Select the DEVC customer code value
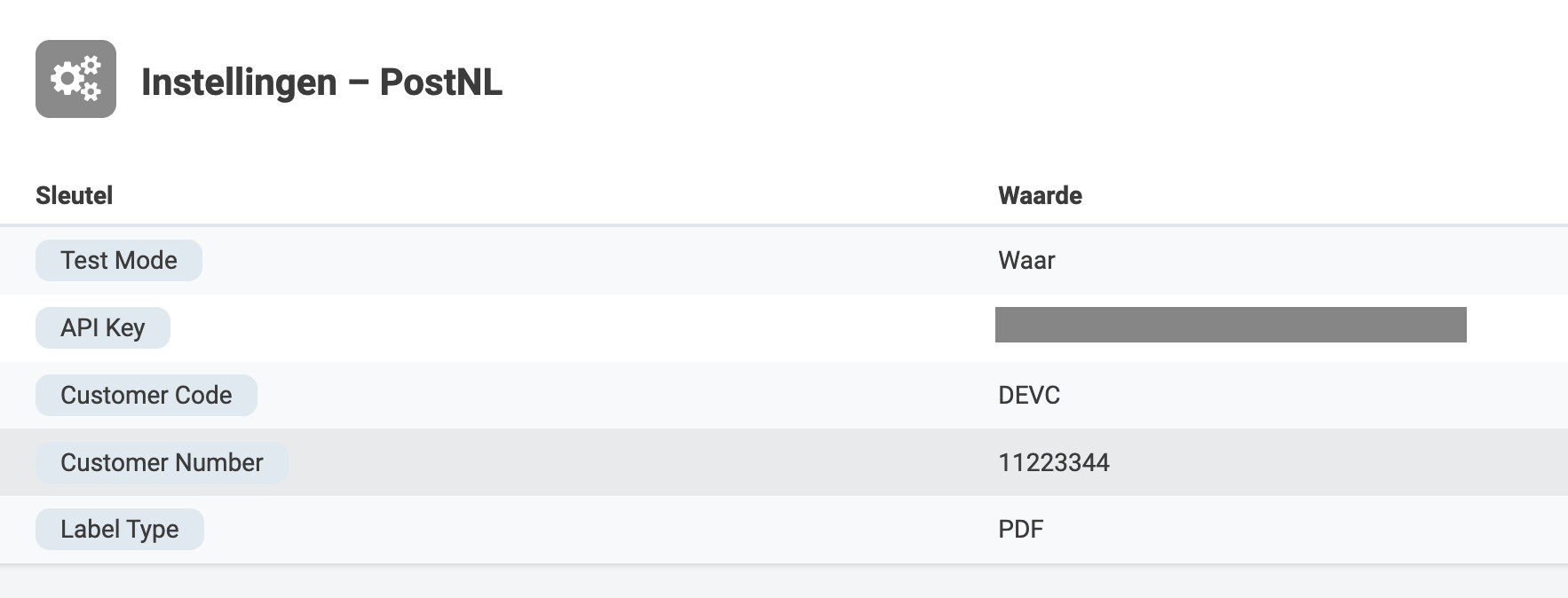Image resolution: width=1568 pixels, height=598 pixels. click(x=1029, y=395)
